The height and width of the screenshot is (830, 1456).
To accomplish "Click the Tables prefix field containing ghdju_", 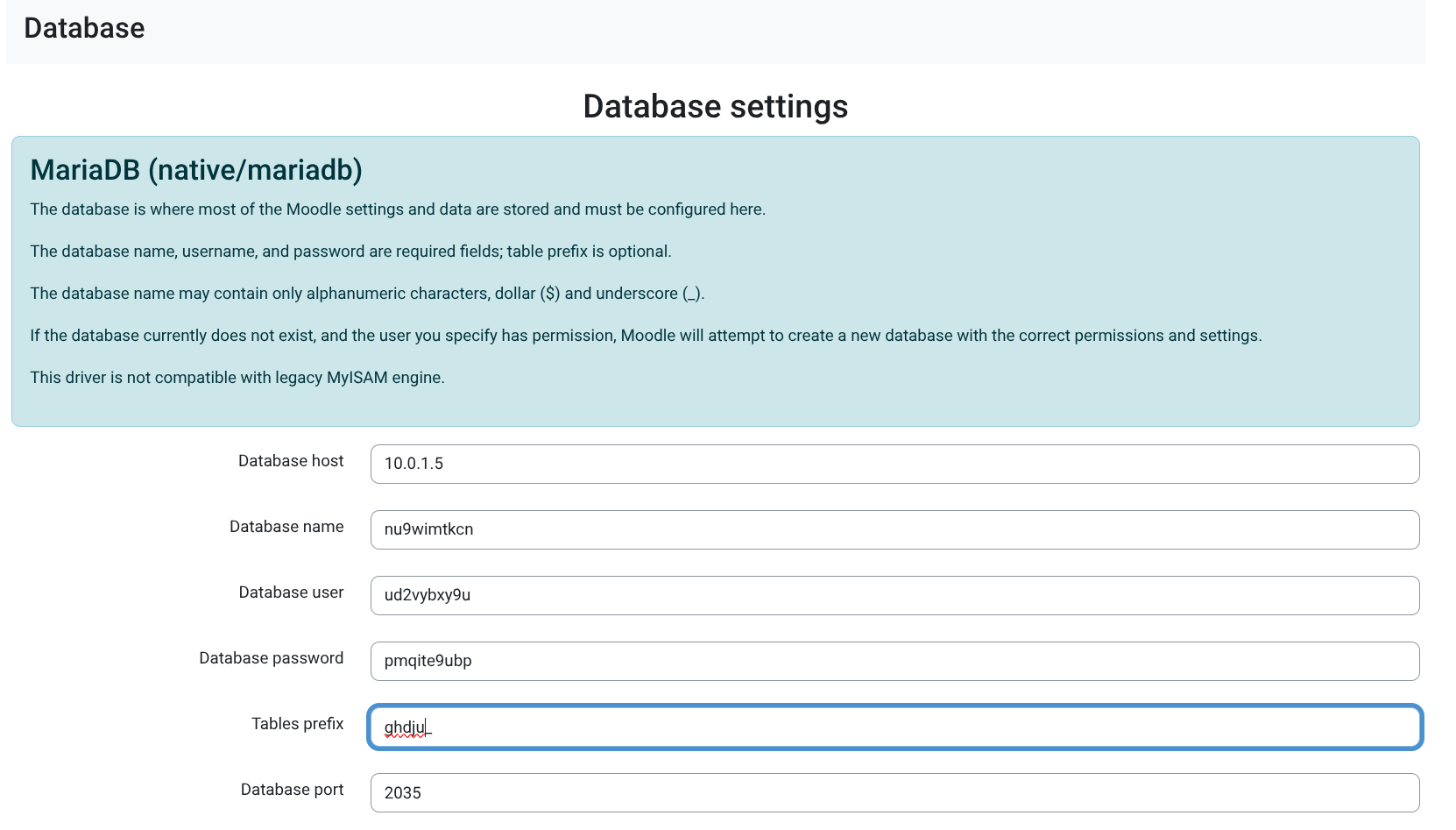I will [894, 727].
